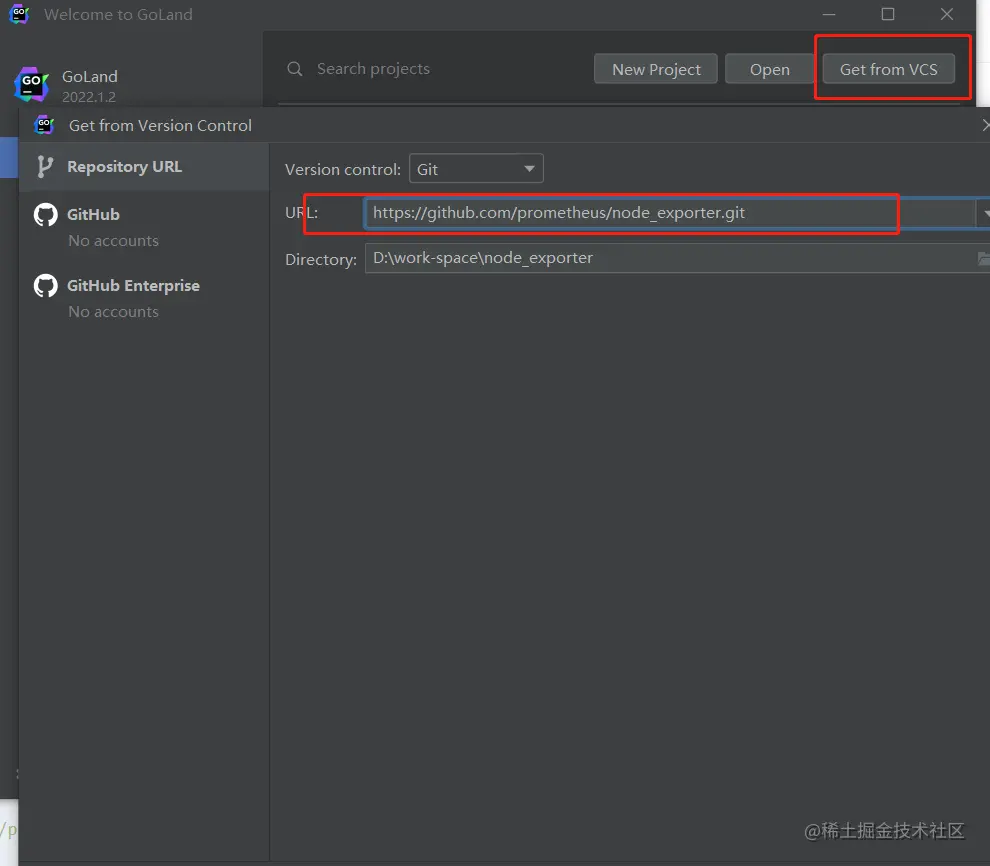Maximize the Welcome to GoLand window
This screenshot has width=990, height=866.
pyautogui.click(x=888, y=14)
